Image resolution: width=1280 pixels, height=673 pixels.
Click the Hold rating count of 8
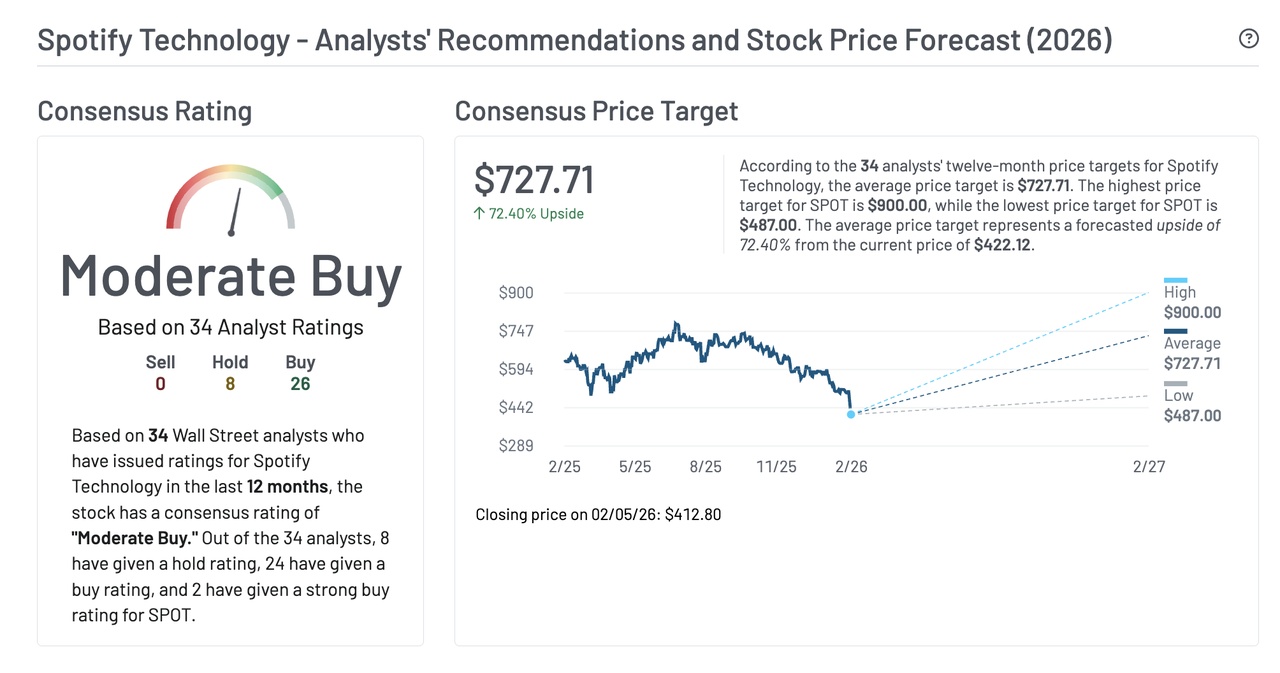coord(230,384)
